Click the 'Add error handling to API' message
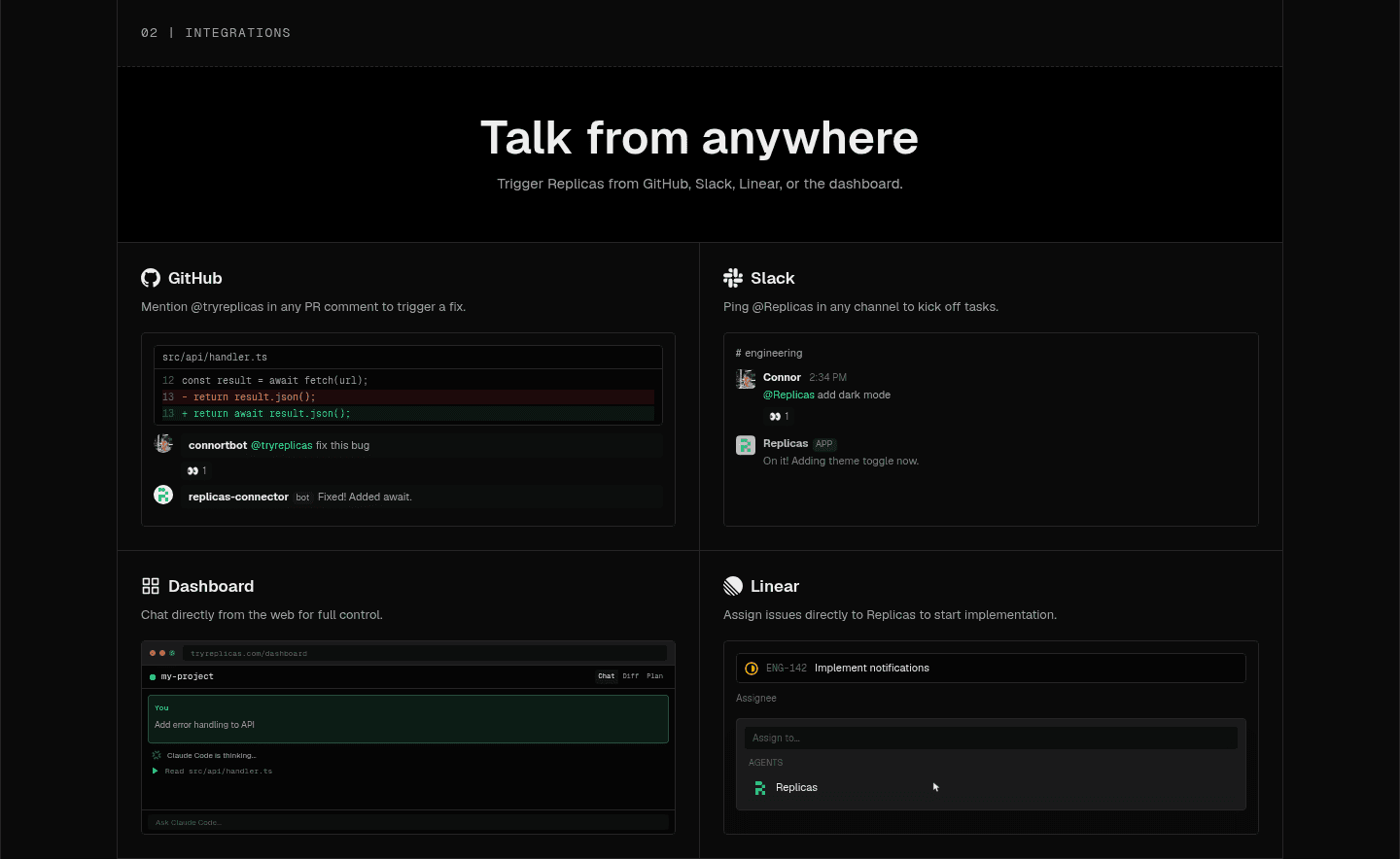This screenshot has height=859, width=1400. coord(204,725)
